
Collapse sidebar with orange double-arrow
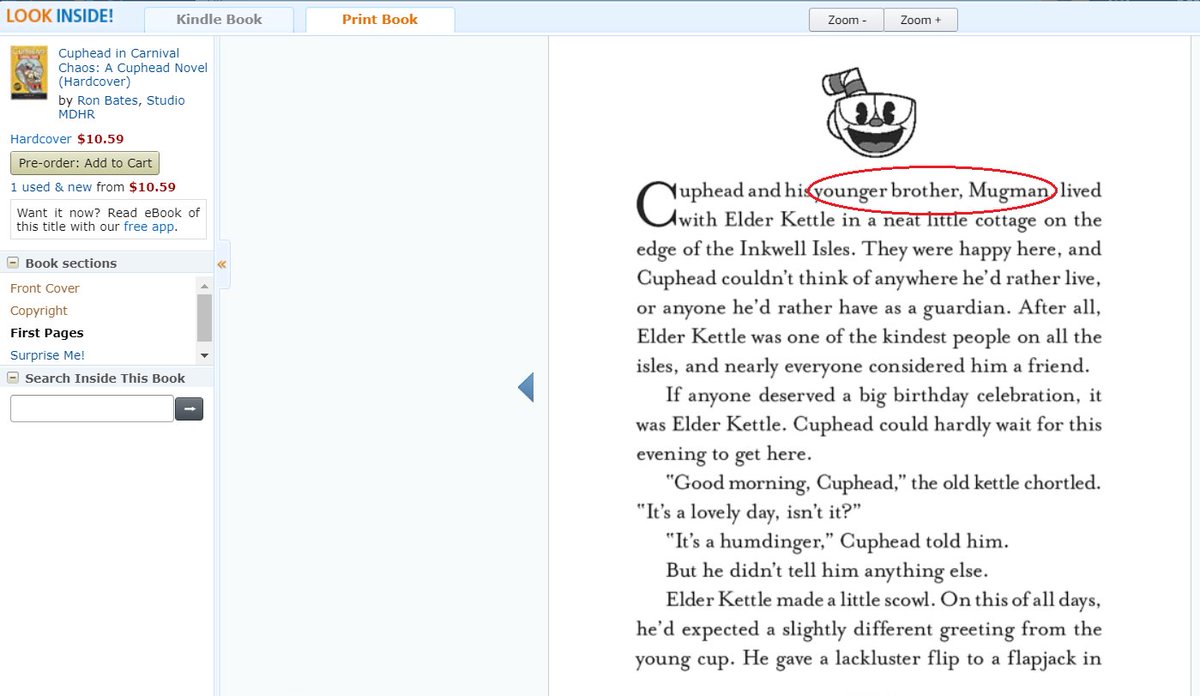(222, 264)
